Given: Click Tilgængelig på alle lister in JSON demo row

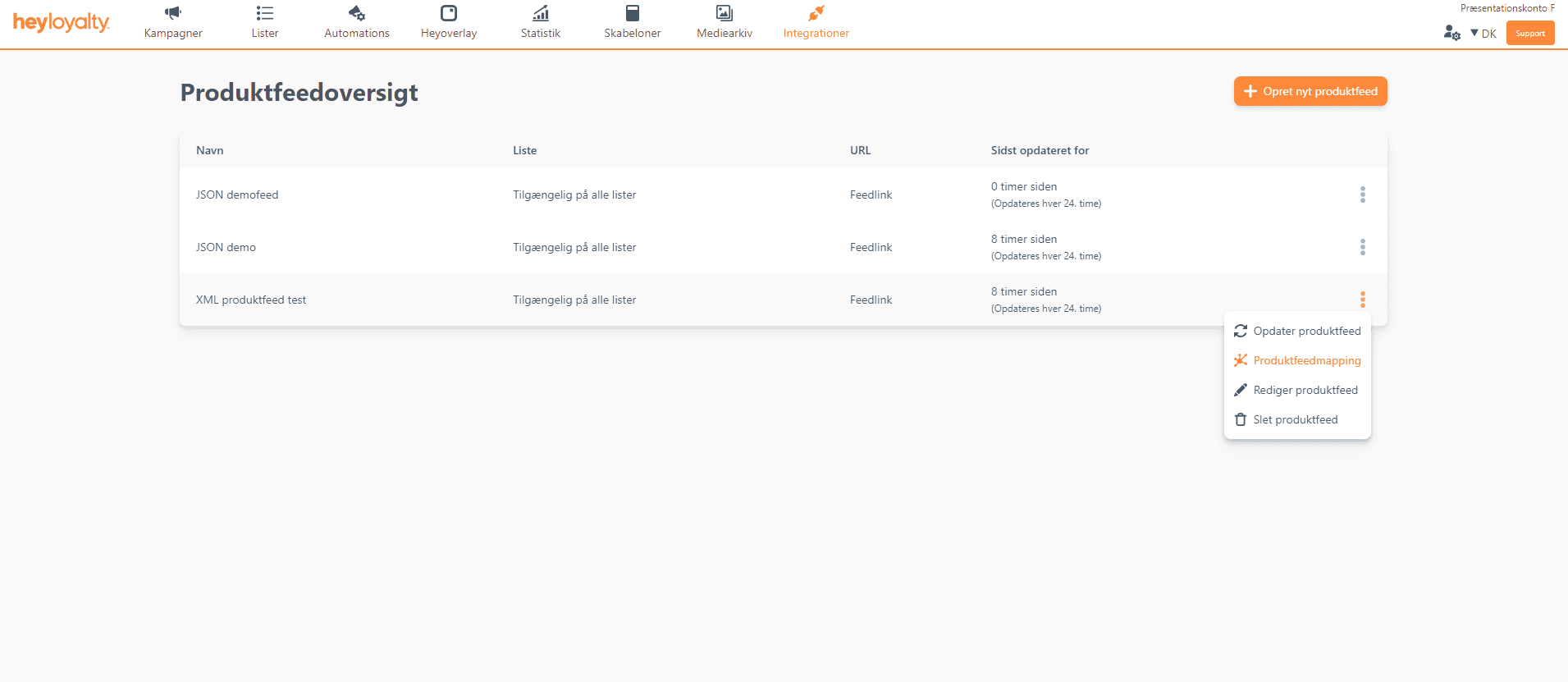Looking at the screenshot, I should point(574,247).
